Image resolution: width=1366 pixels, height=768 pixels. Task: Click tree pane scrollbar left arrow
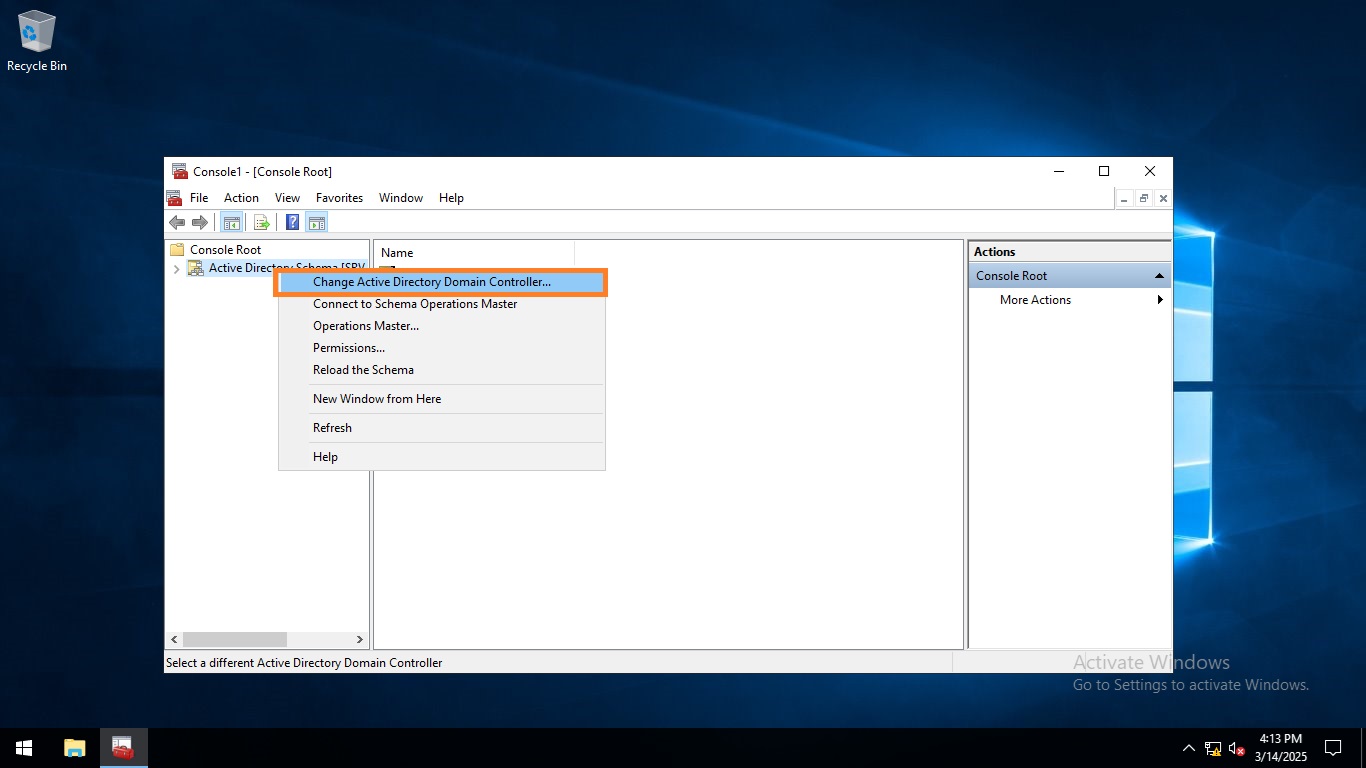[174, 639]
